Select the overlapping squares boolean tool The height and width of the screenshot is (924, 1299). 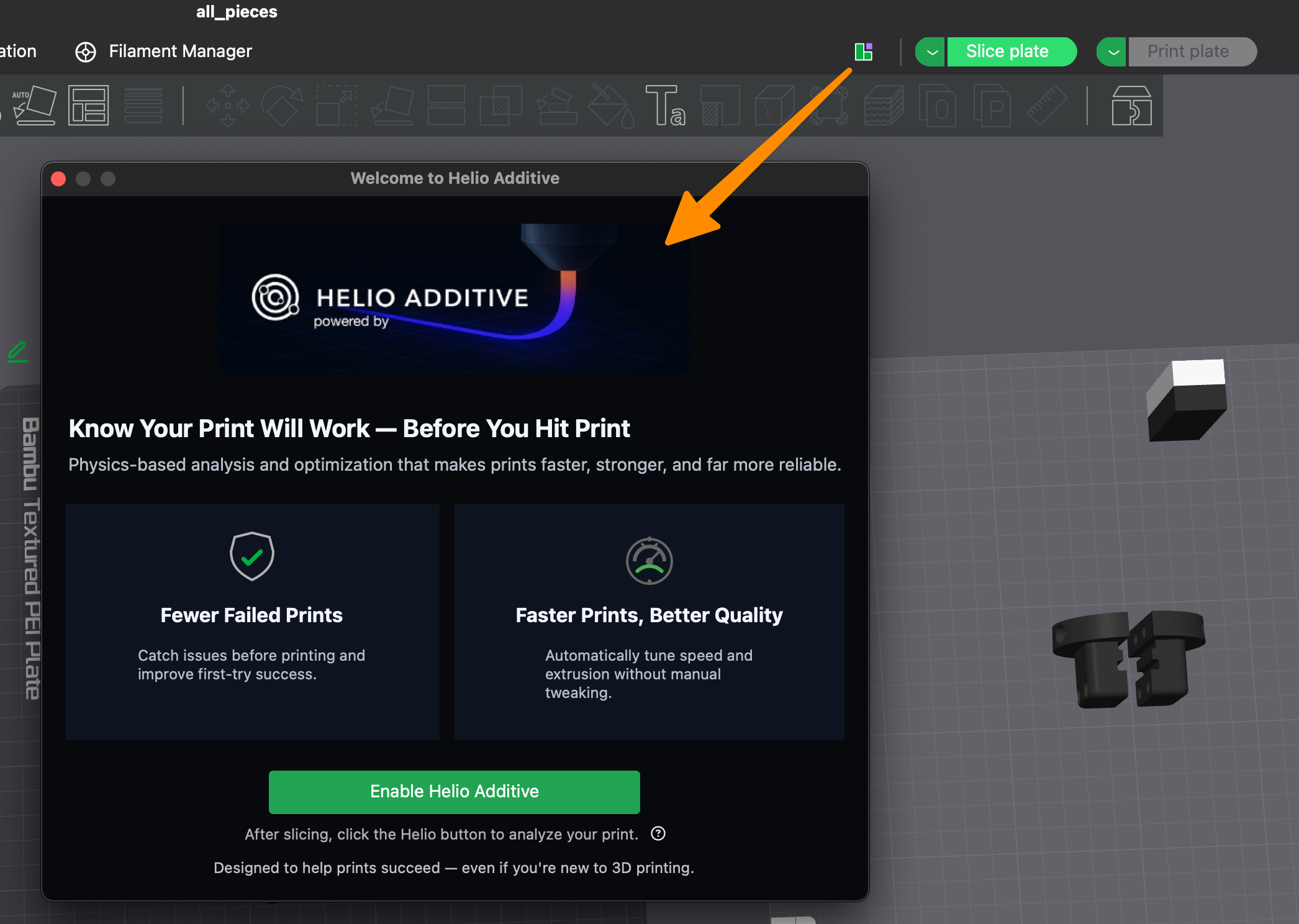(500, 105)
